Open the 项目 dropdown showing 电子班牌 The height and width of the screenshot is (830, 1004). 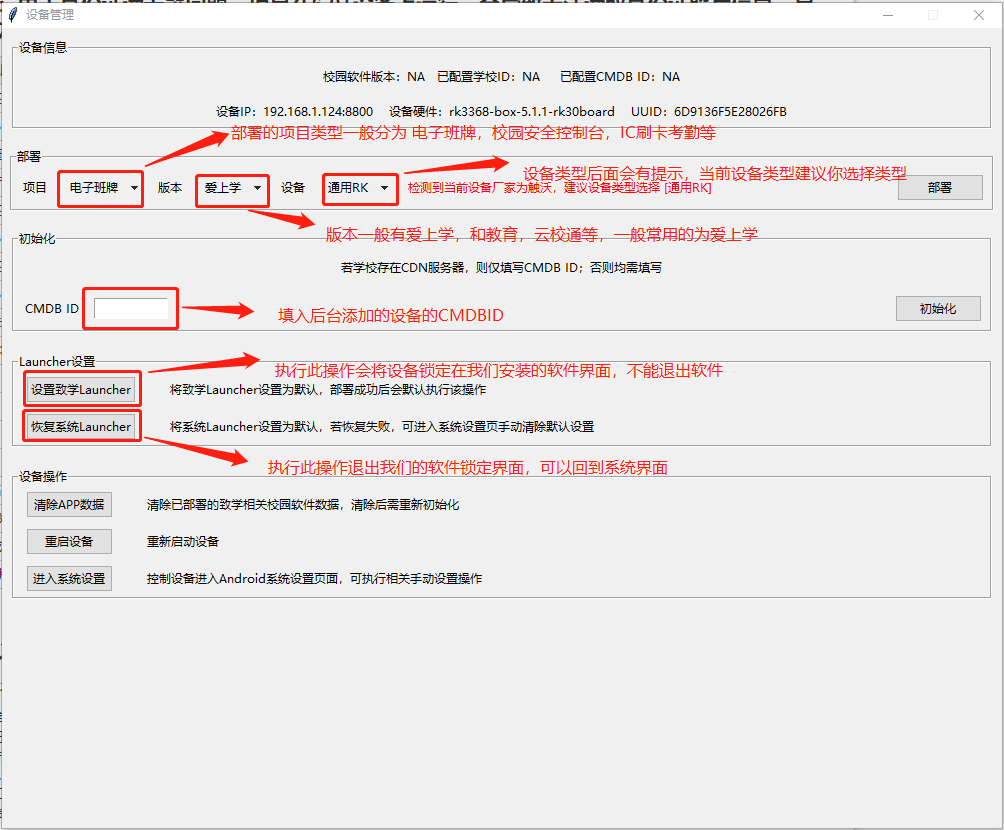[103, 188]
